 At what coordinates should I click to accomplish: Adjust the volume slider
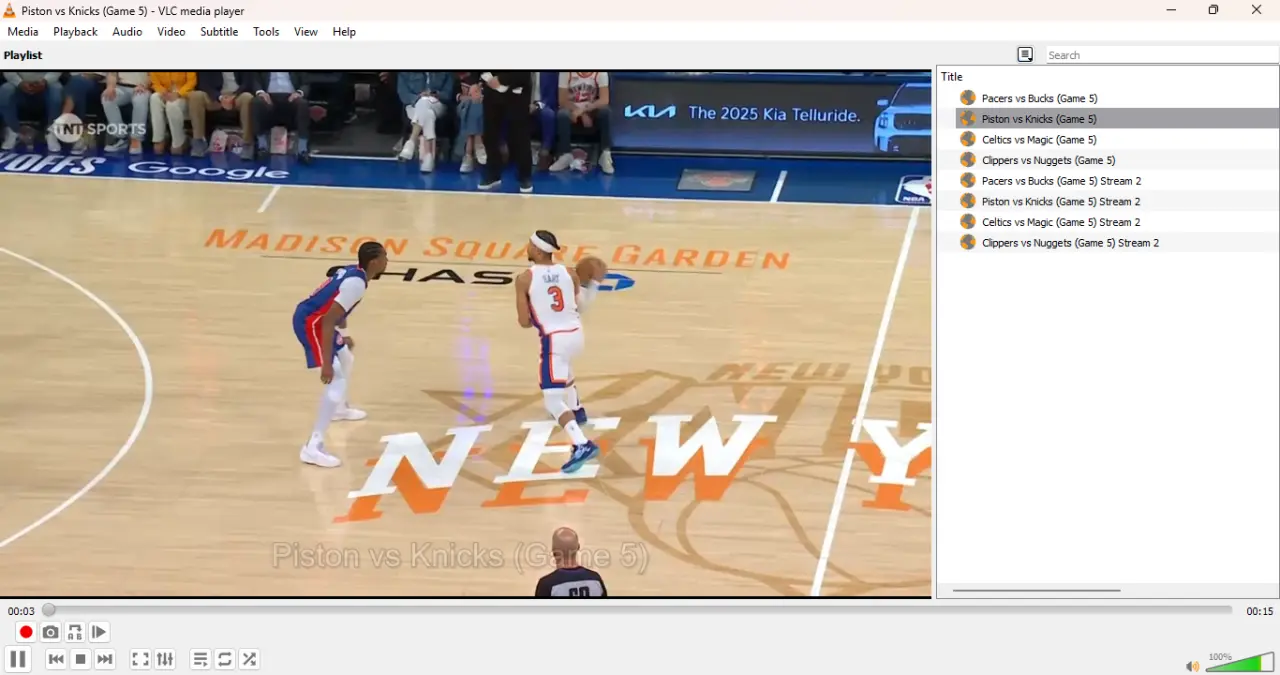[1240, 662]
